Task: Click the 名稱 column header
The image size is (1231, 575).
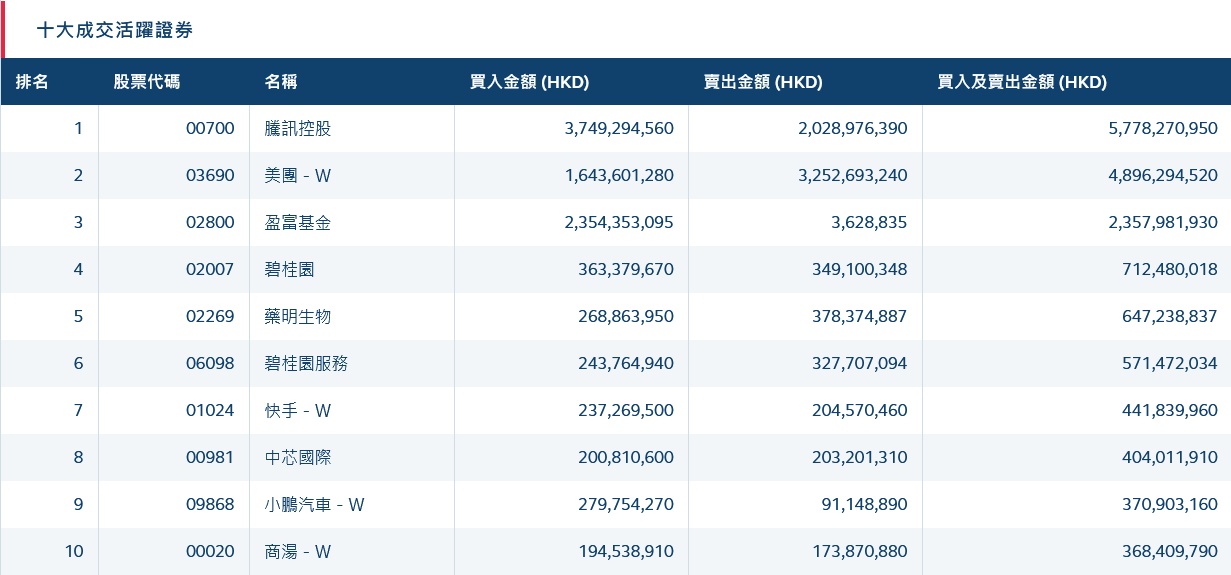Action: 281,82
